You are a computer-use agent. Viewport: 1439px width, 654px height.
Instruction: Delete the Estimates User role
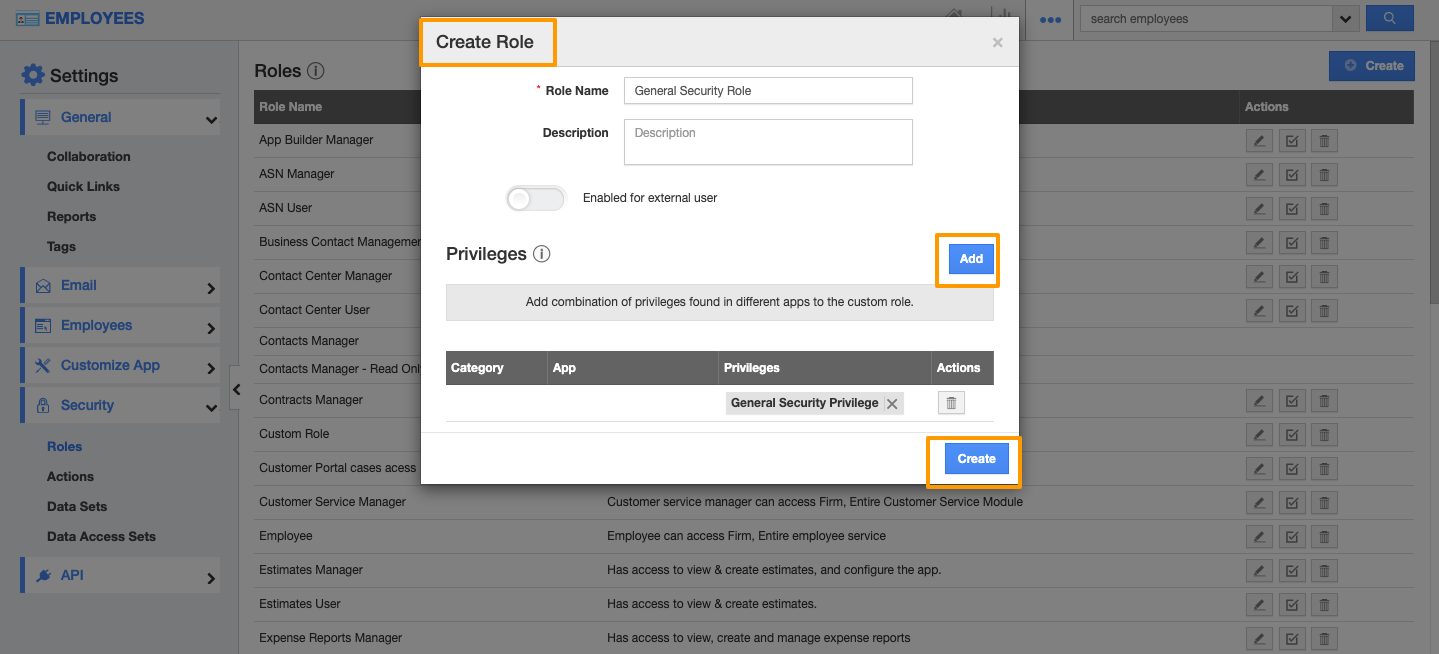(1324, 604)
